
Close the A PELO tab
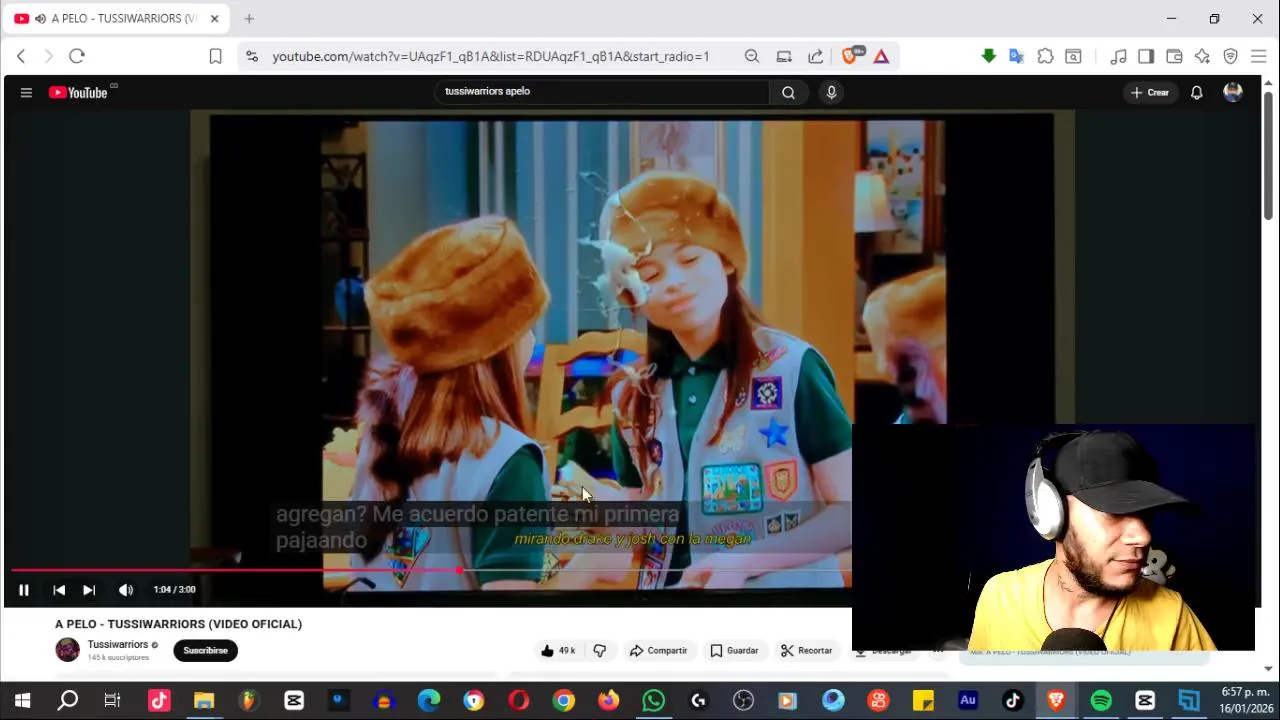tap(214, 18)
